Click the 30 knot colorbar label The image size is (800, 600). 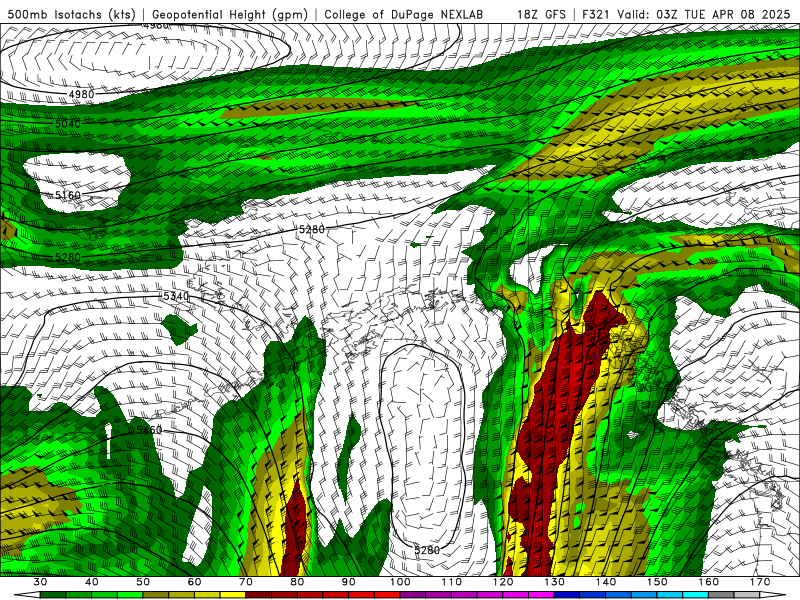click(x=40, y=582)
